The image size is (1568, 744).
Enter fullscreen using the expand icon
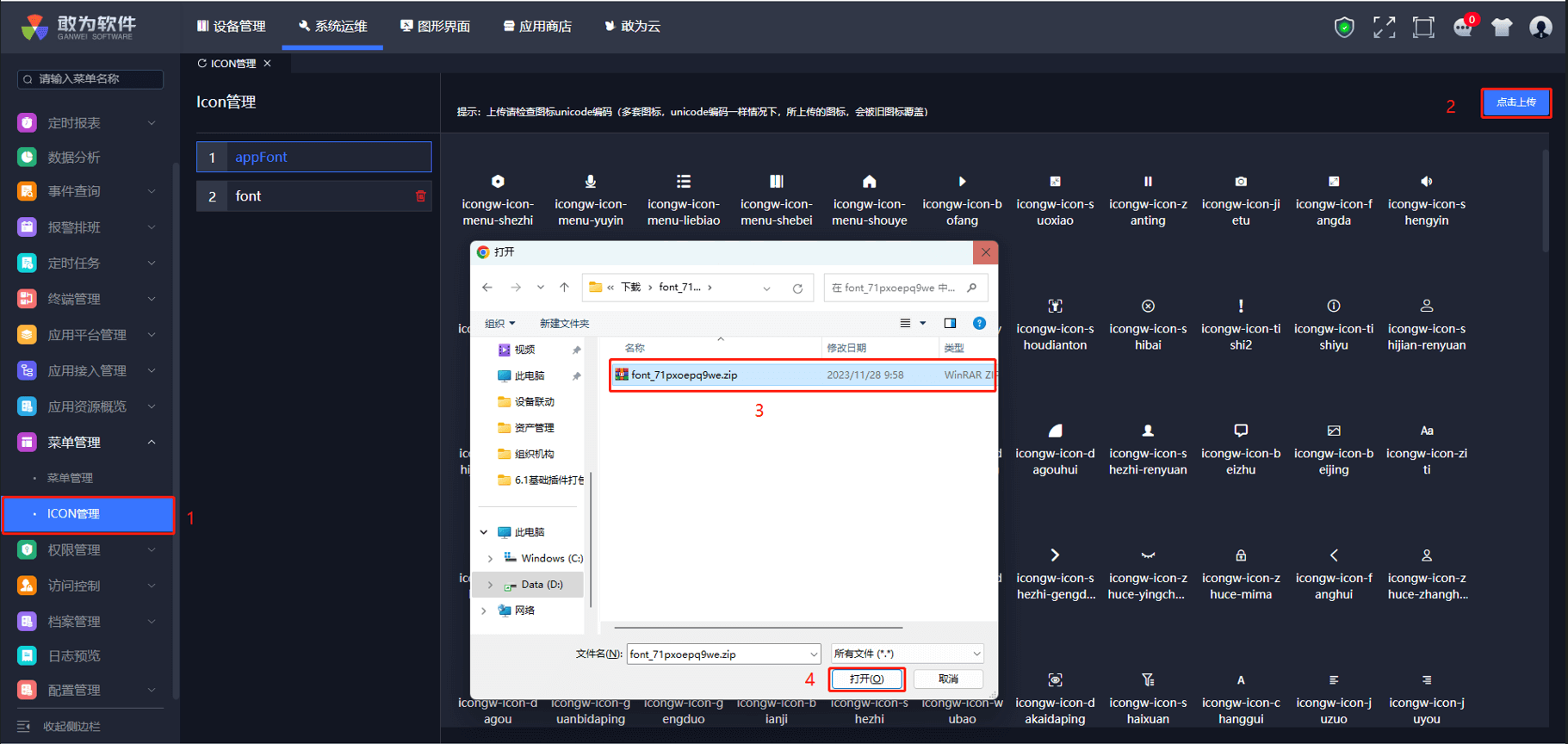[1384, 28]
